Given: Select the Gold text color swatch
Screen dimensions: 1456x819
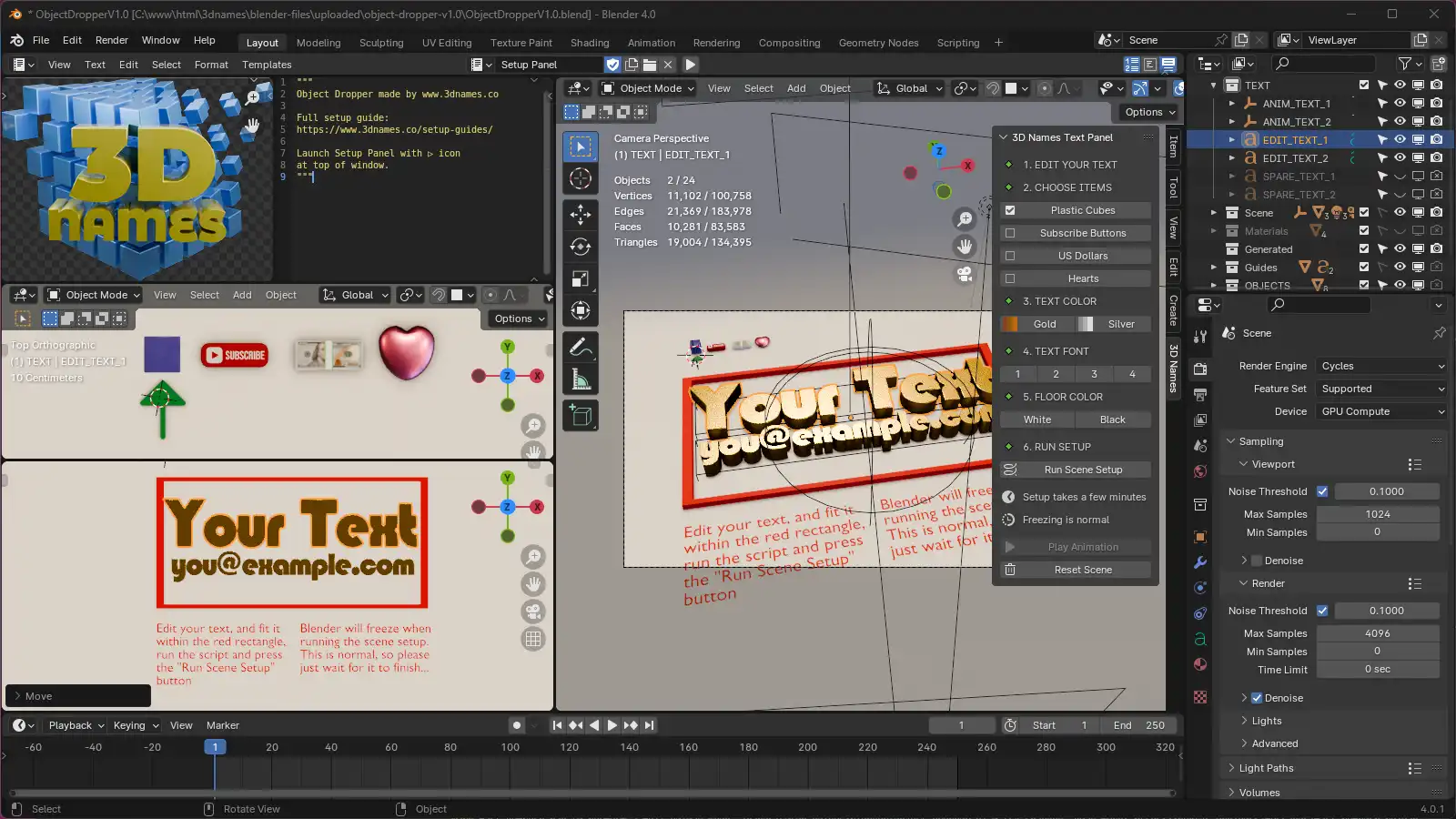Looking at the screenshot, I should click(1036, 324).
